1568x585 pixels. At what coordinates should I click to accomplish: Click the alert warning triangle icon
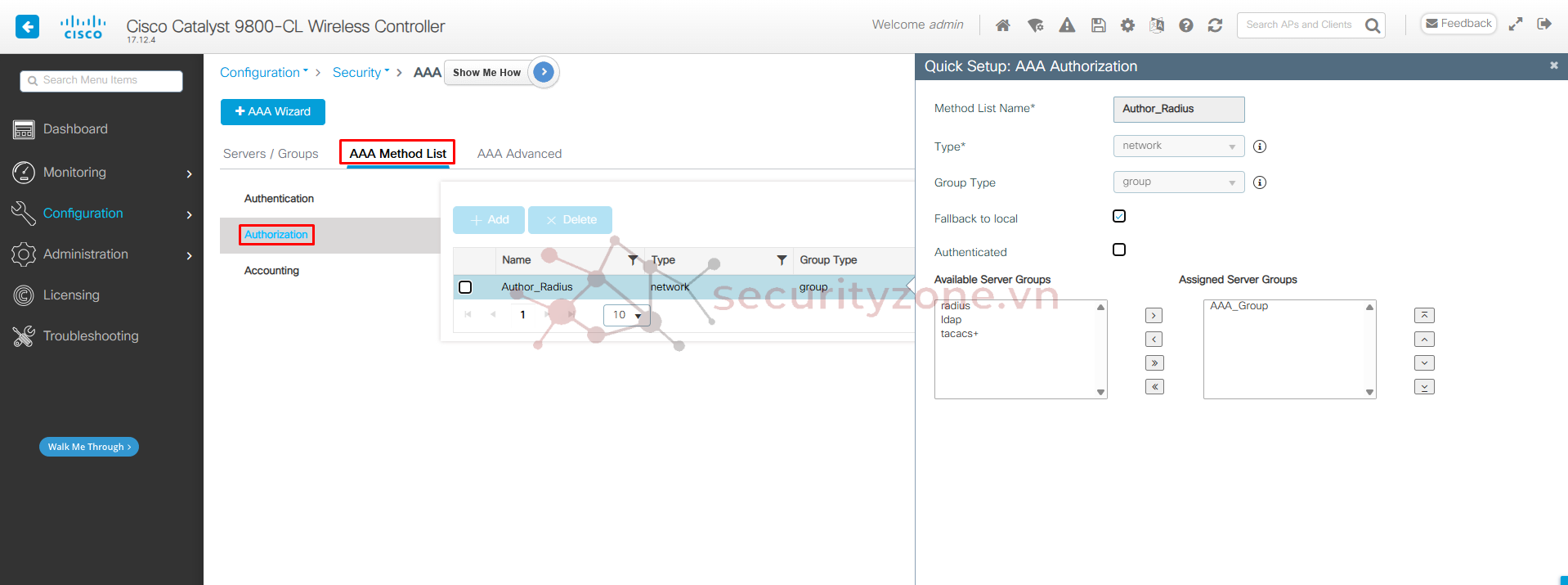point(1067,25)
